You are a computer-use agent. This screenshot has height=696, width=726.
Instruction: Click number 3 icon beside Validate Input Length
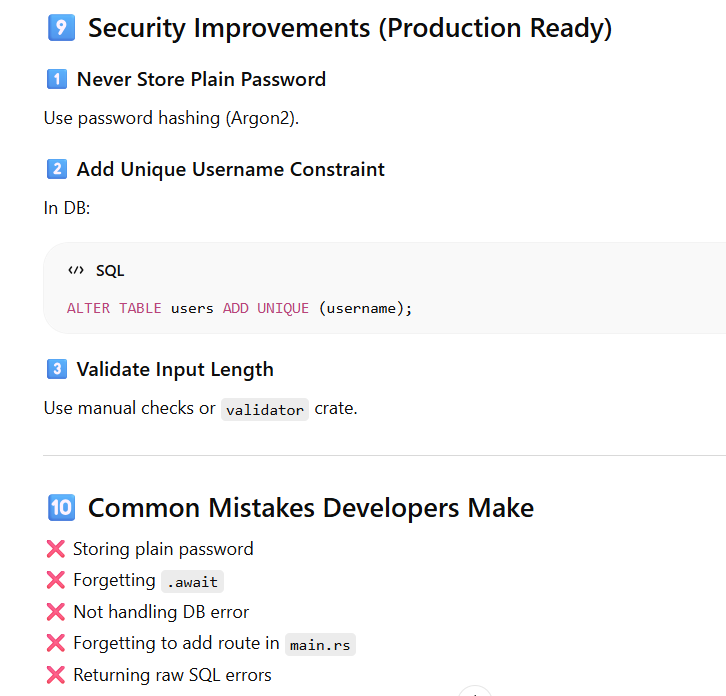(56, 369)
